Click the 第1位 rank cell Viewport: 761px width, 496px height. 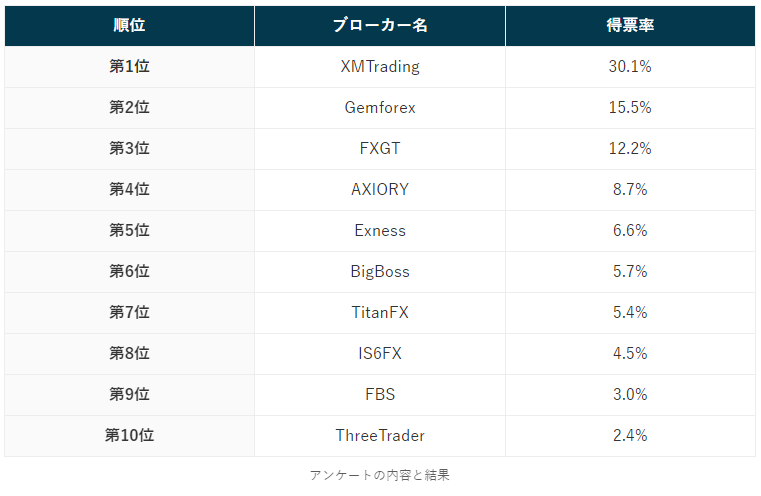click(129, 67)
